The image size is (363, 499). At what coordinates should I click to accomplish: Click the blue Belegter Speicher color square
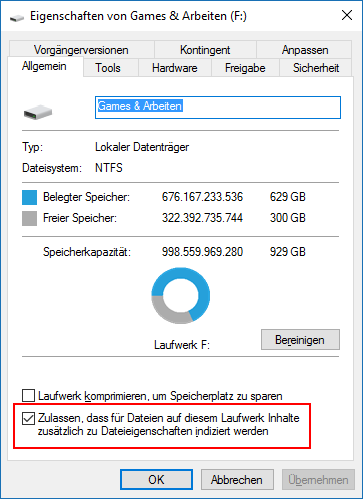click(x=29, y=197)
